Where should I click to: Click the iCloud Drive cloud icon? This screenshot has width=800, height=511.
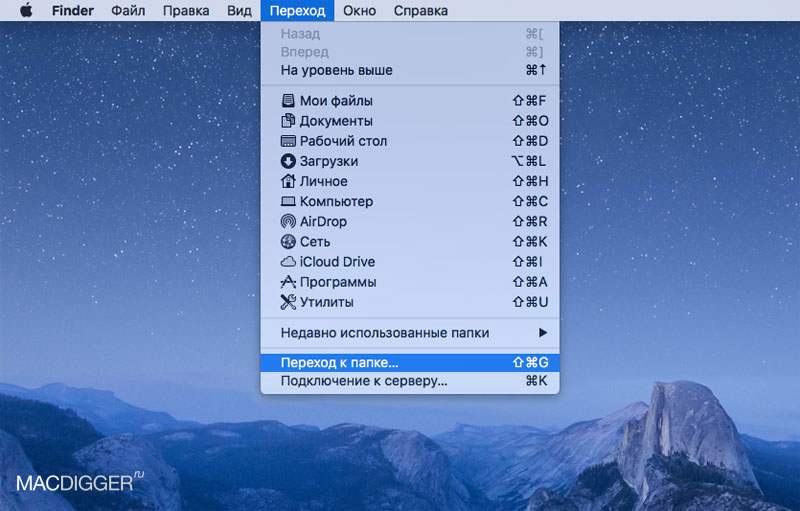click(x=288, y=262)
